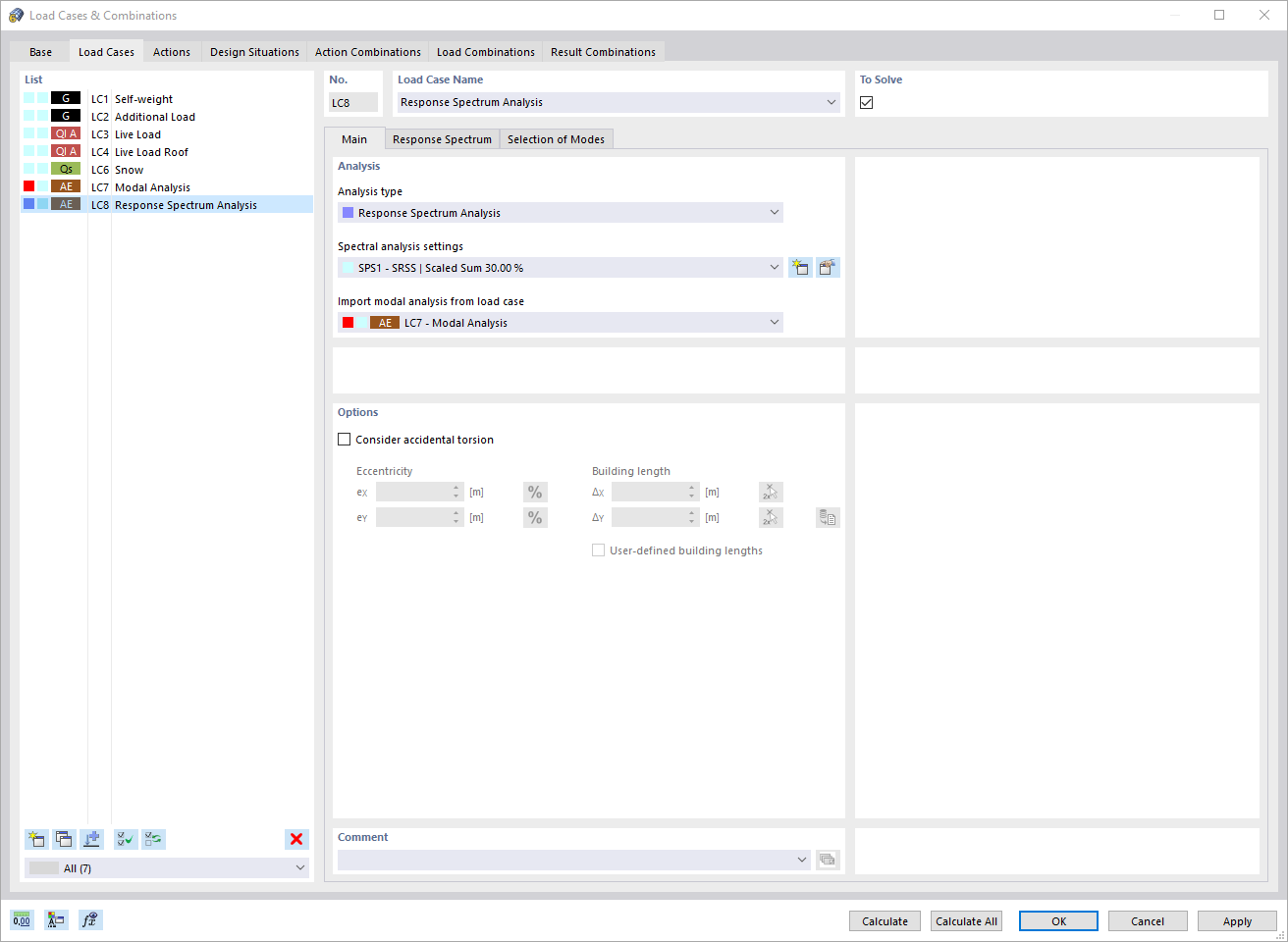Click the ΔY building length pick icon
Image resolution: width=1288 pixels, height=942 pixels.
[771, 517]
